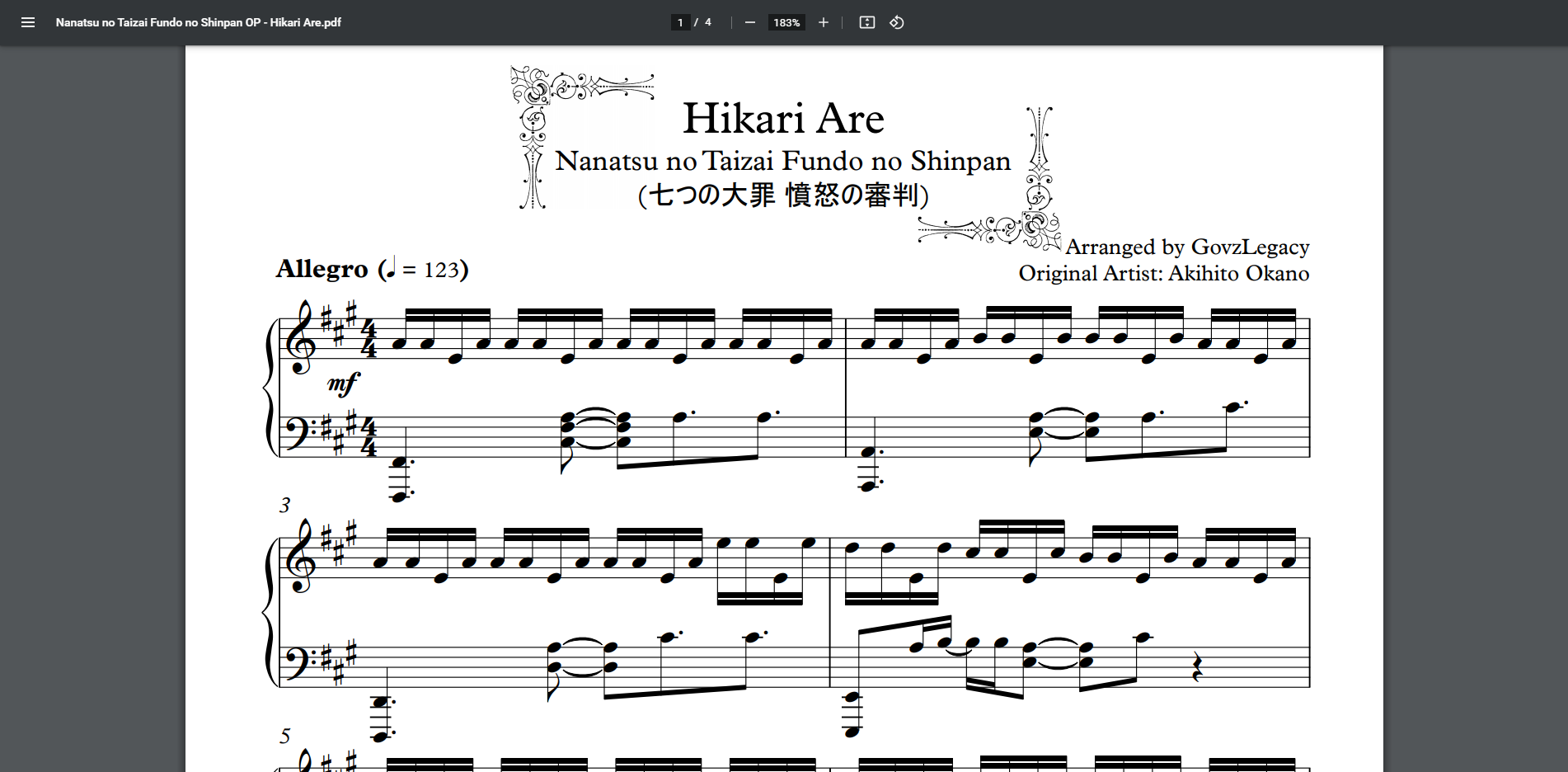Click the total page count 4
This screenshot has height=772, width=1568.
pos(707,22)
